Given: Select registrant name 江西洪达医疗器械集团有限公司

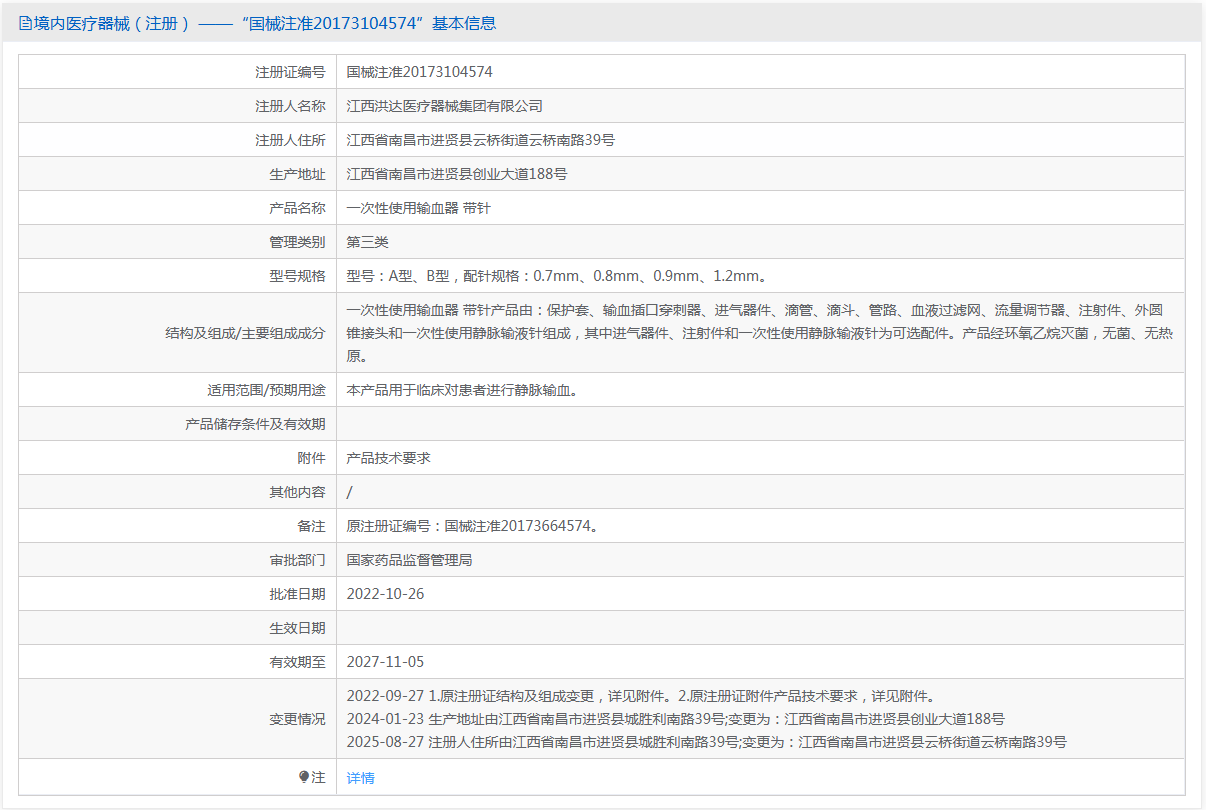Looking at the screenshot, I should click(445, 106).
